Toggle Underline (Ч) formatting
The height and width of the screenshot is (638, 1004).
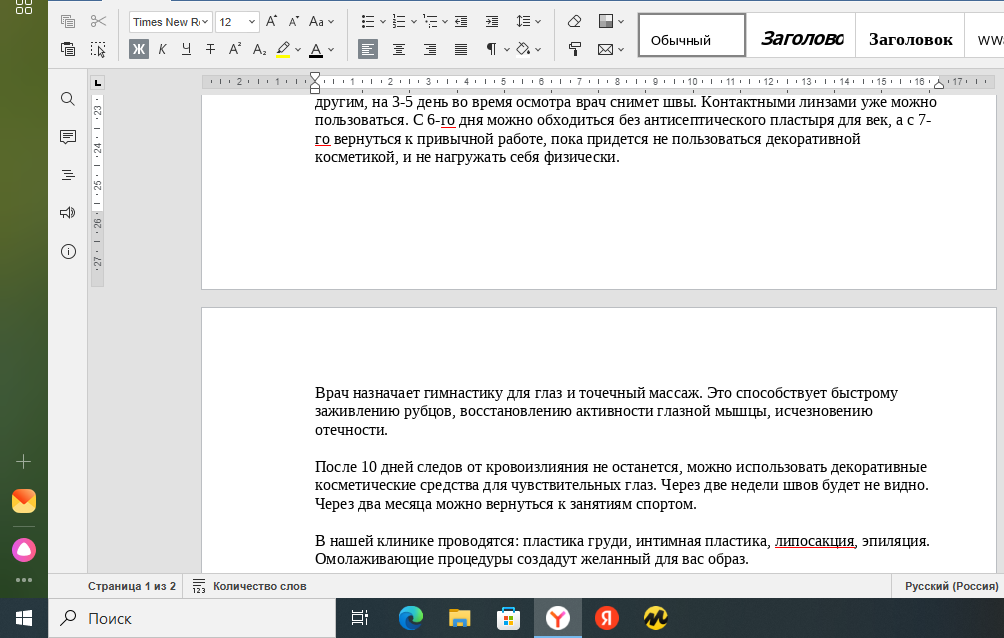tap(186, 49)
